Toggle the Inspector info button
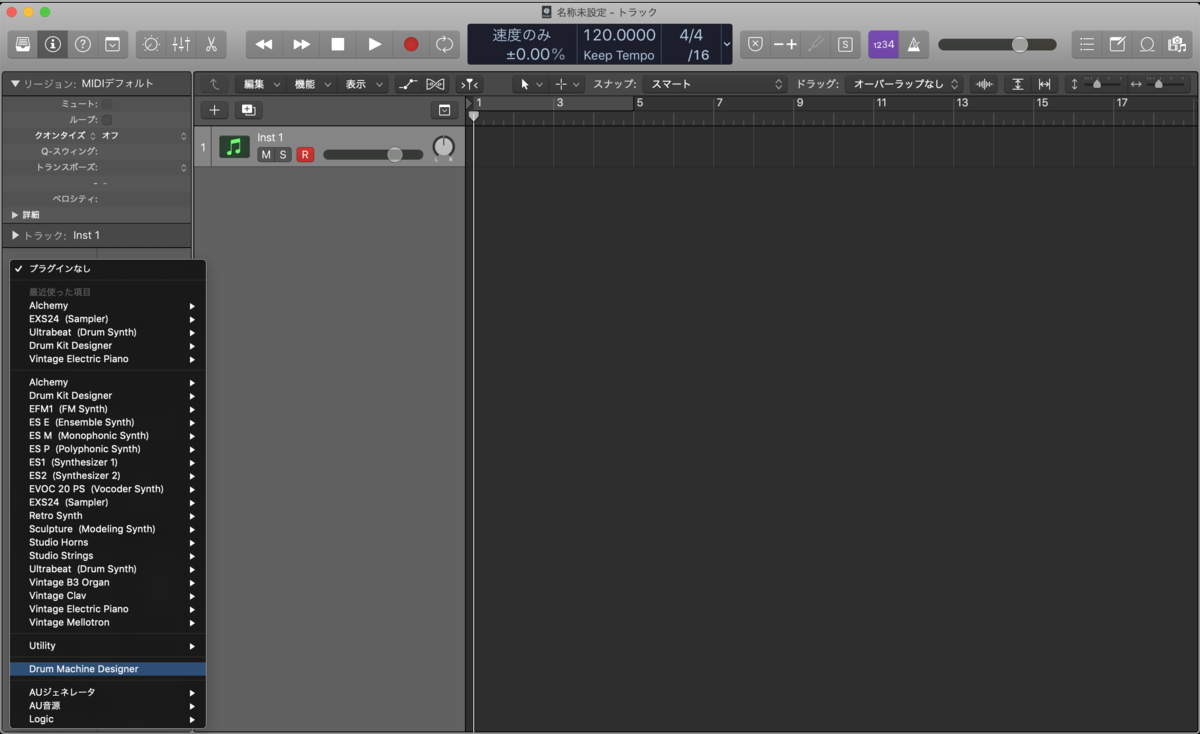This screenshot has height=734, width=1200. click(52, 44)
